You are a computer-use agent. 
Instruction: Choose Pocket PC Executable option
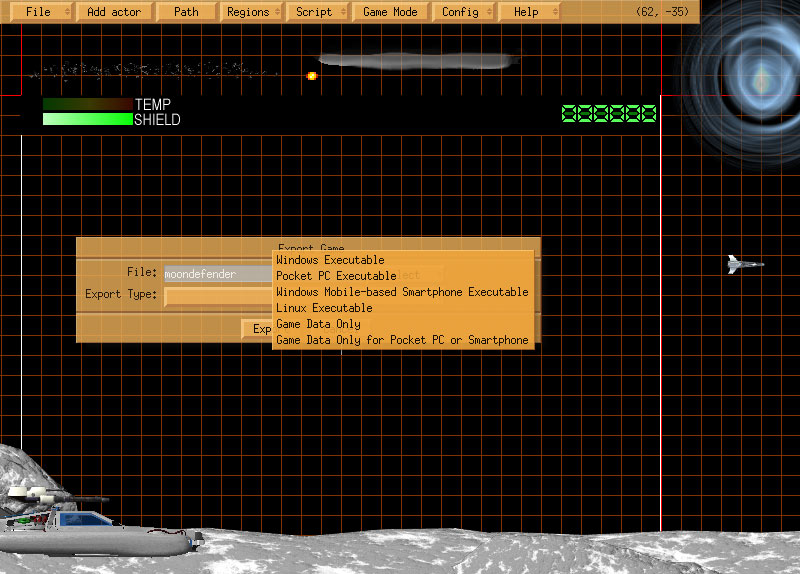click(403, 276)
